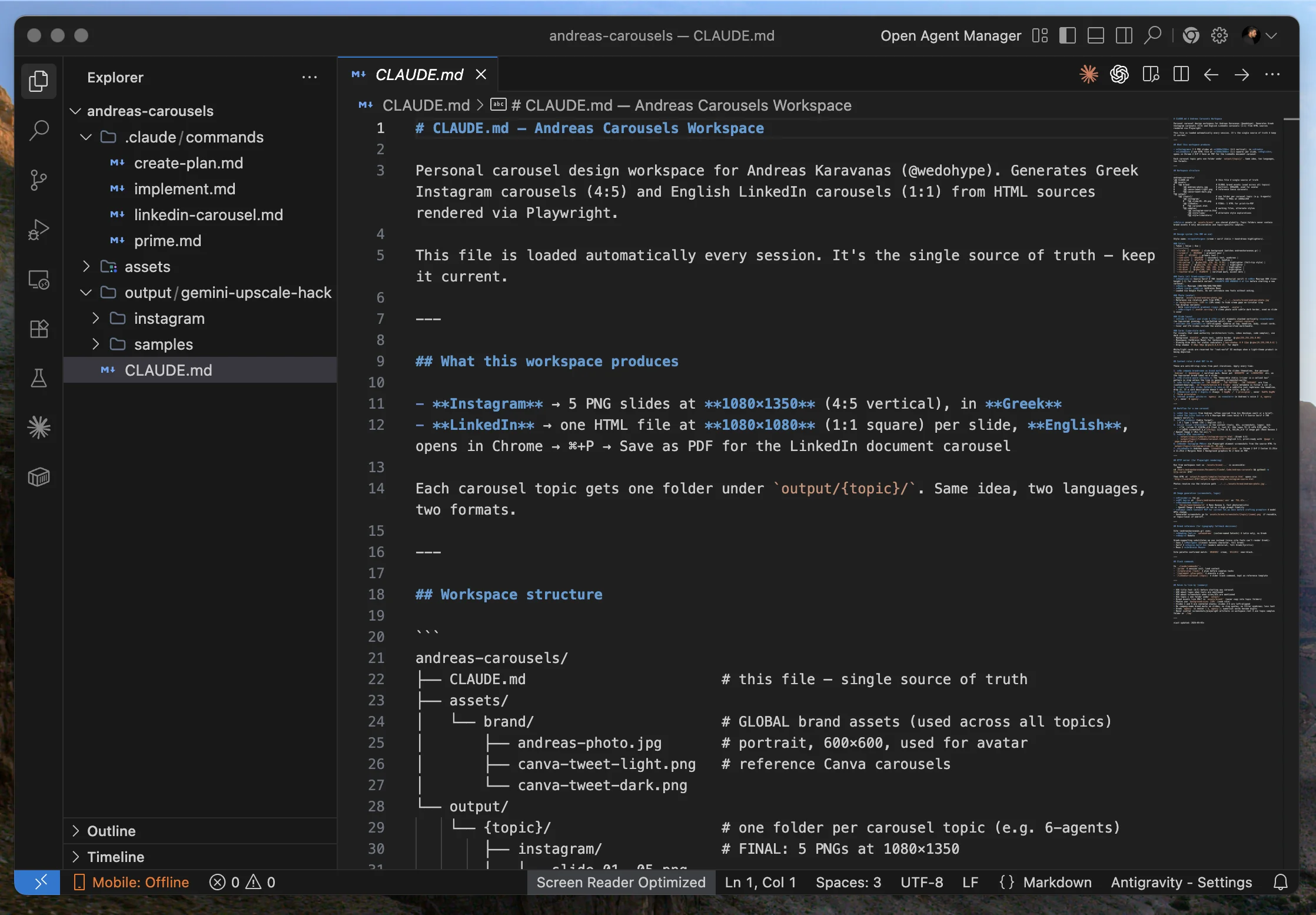Change indentation via Spaces: 3
Image resolution: width=1316 pixels, height=915 pixels.
pos(848,882)
